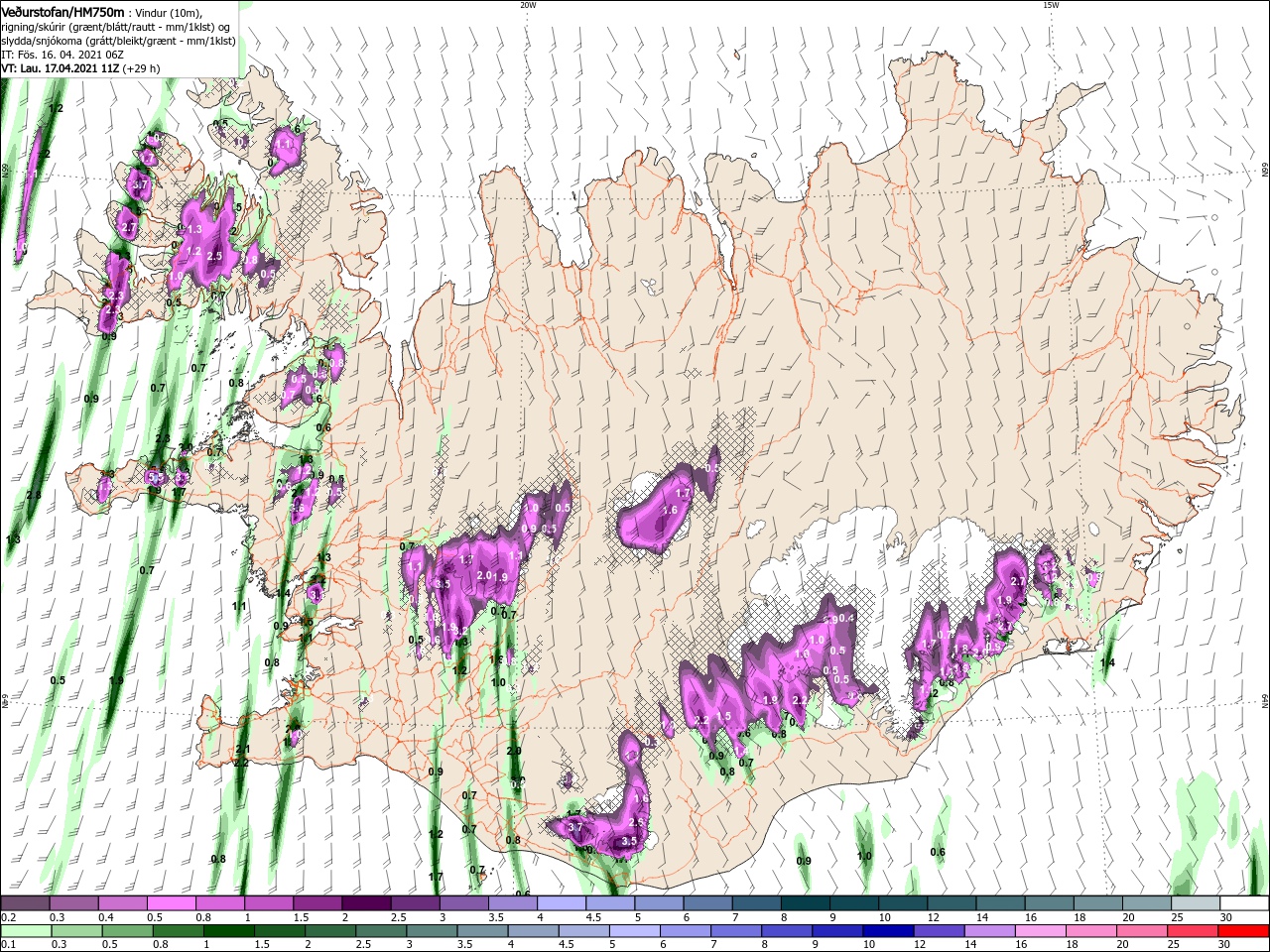Click the 'Vindur (10m)' label
1270x952 pixels.
pos(168,13)
